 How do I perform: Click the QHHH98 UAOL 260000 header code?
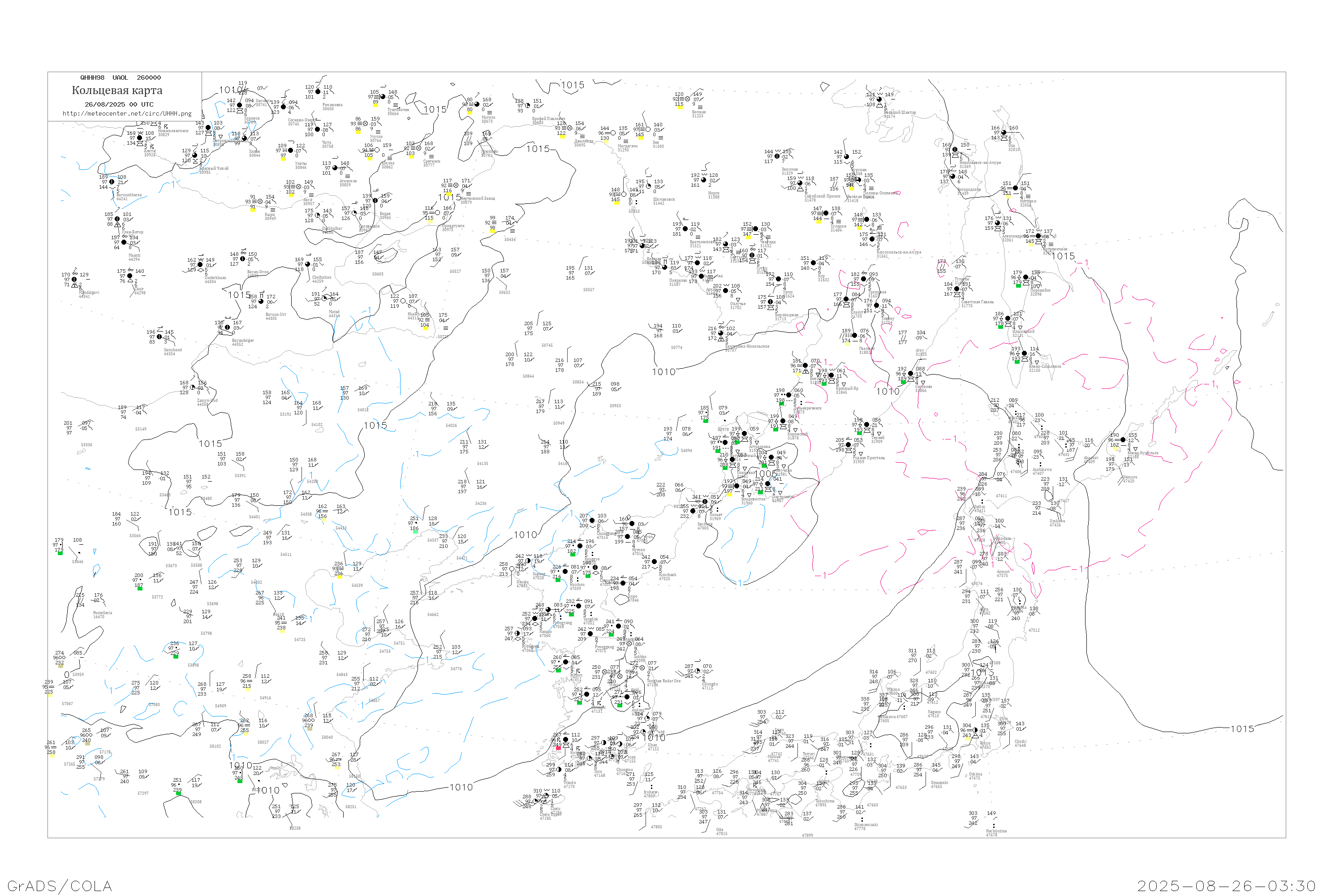pos(121,78)
